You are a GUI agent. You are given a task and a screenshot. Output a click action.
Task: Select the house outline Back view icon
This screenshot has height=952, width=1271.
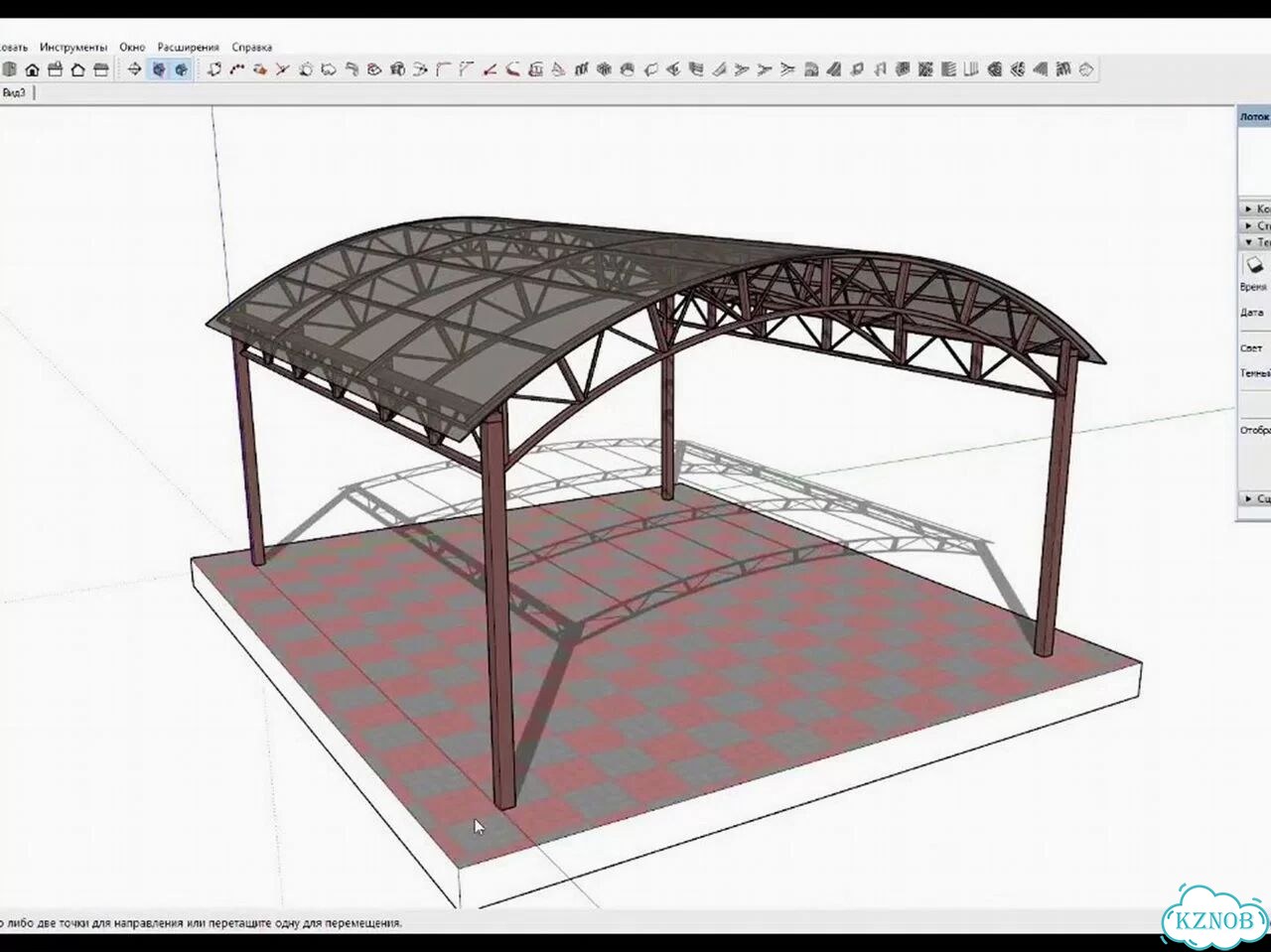(x=78, y=69)
